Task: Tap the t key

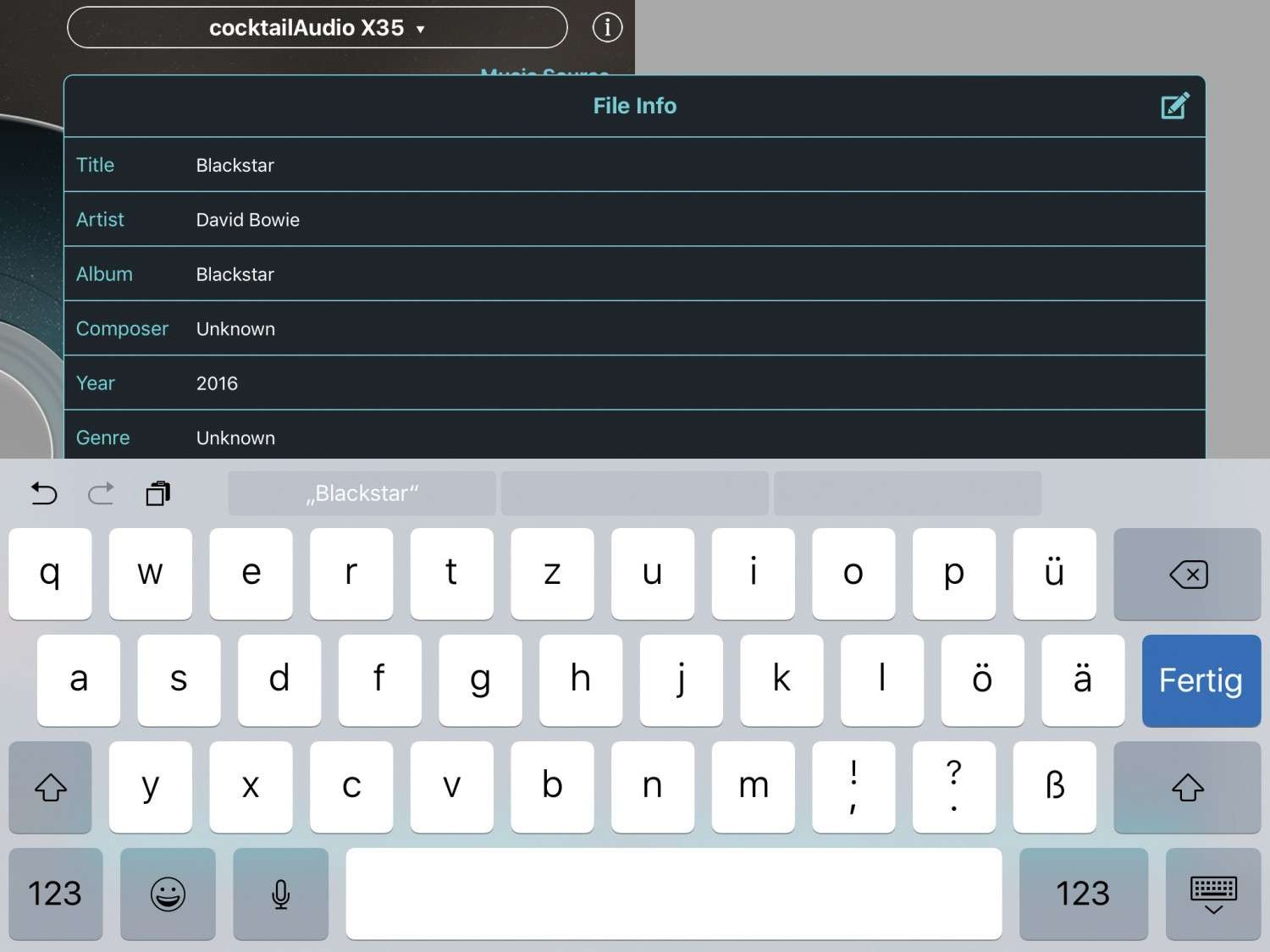Action: (452, 574)
